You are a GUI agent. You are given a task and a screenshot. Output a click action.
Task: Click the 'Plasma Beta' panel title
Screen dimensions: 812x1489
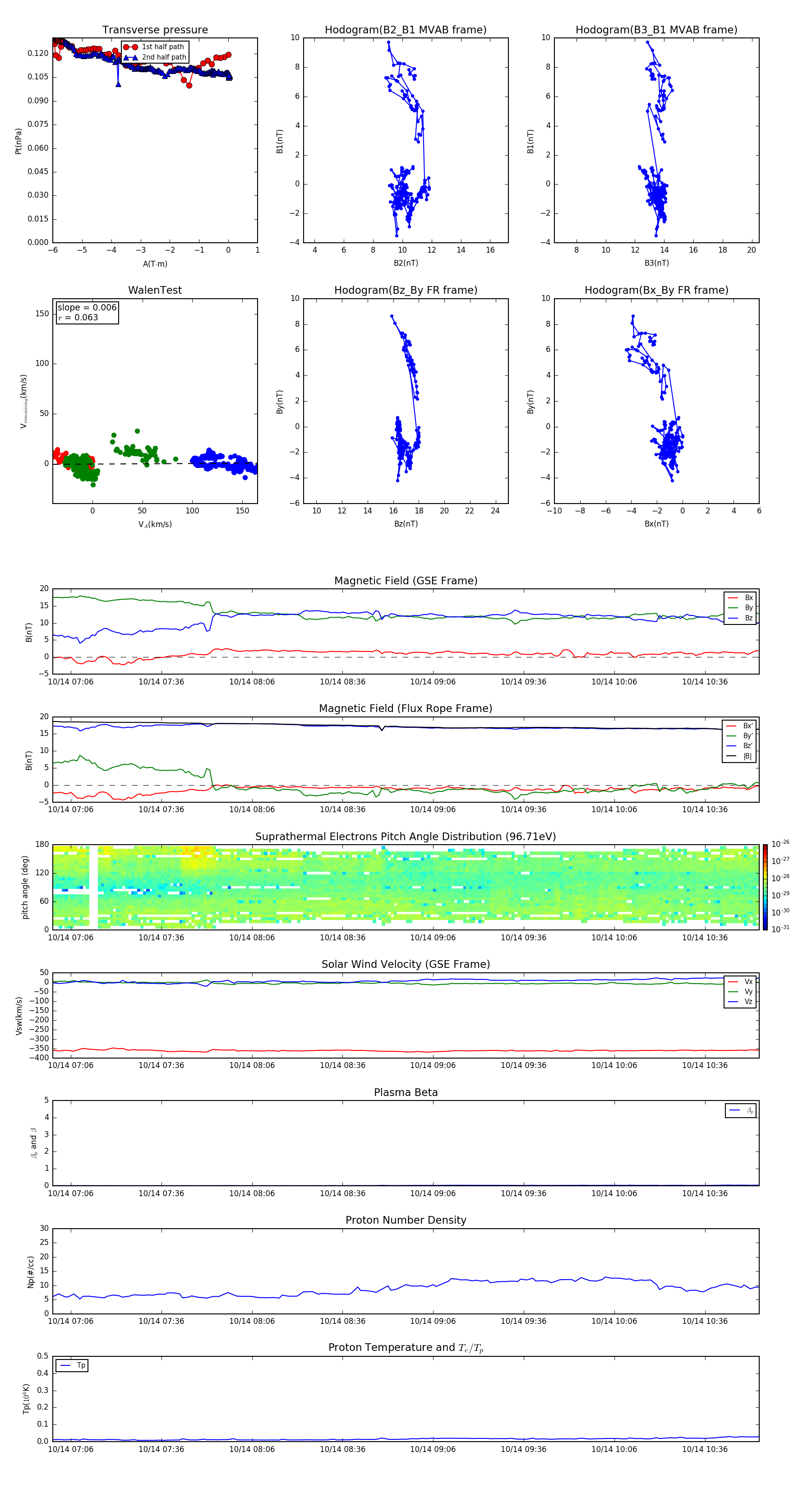(x=406, y=1092)
